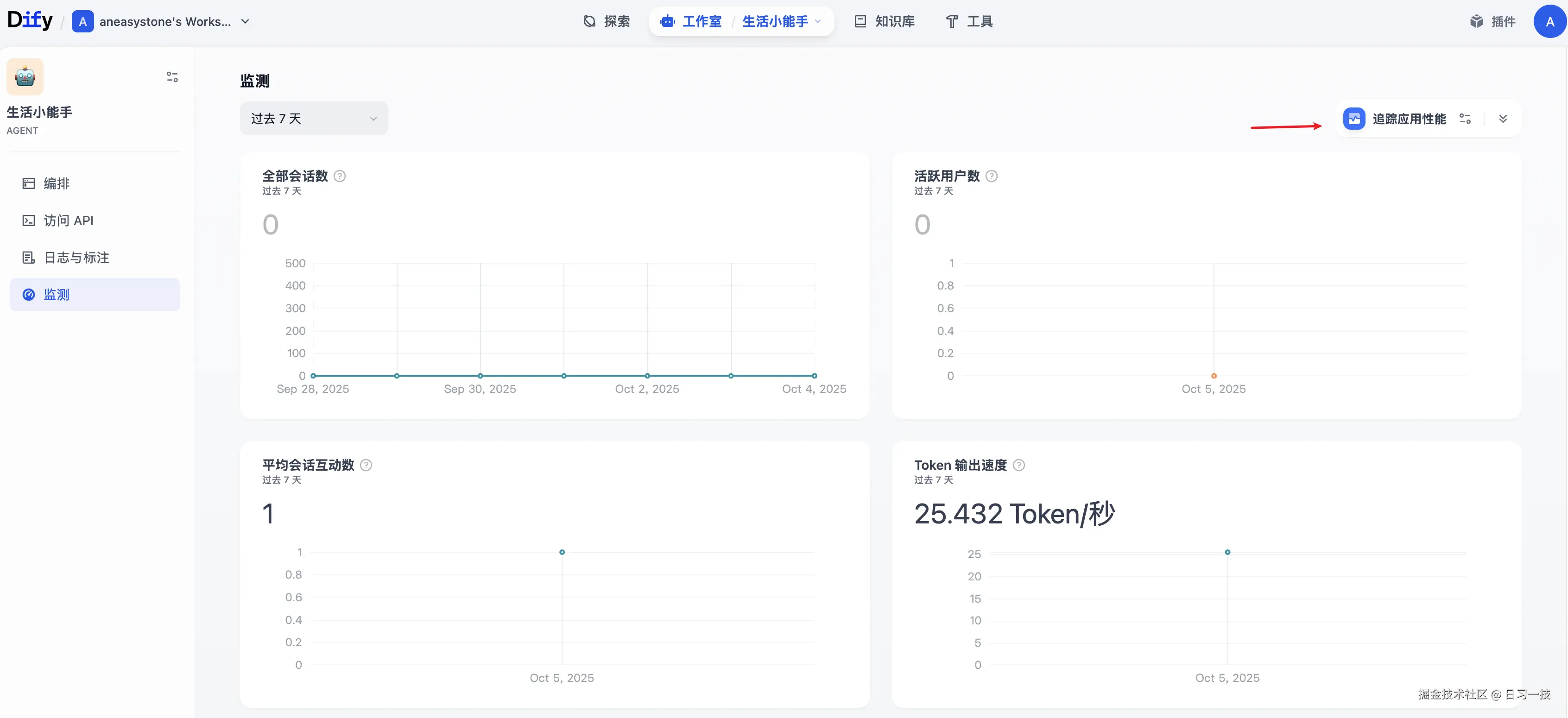
Task: Expand the tracing panel double chevron
Action: pos(1503,119)
